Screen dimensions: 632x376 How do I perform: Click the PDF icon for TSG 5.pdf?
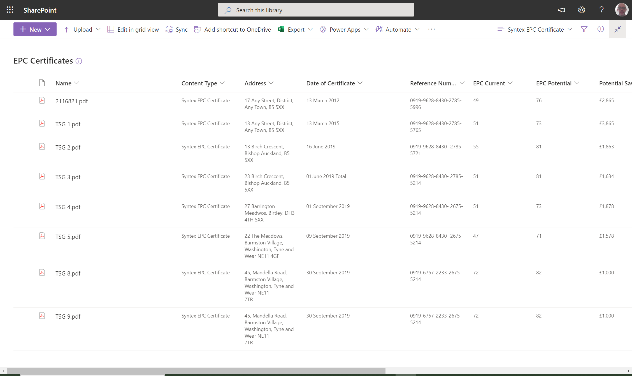pos(42,236)
